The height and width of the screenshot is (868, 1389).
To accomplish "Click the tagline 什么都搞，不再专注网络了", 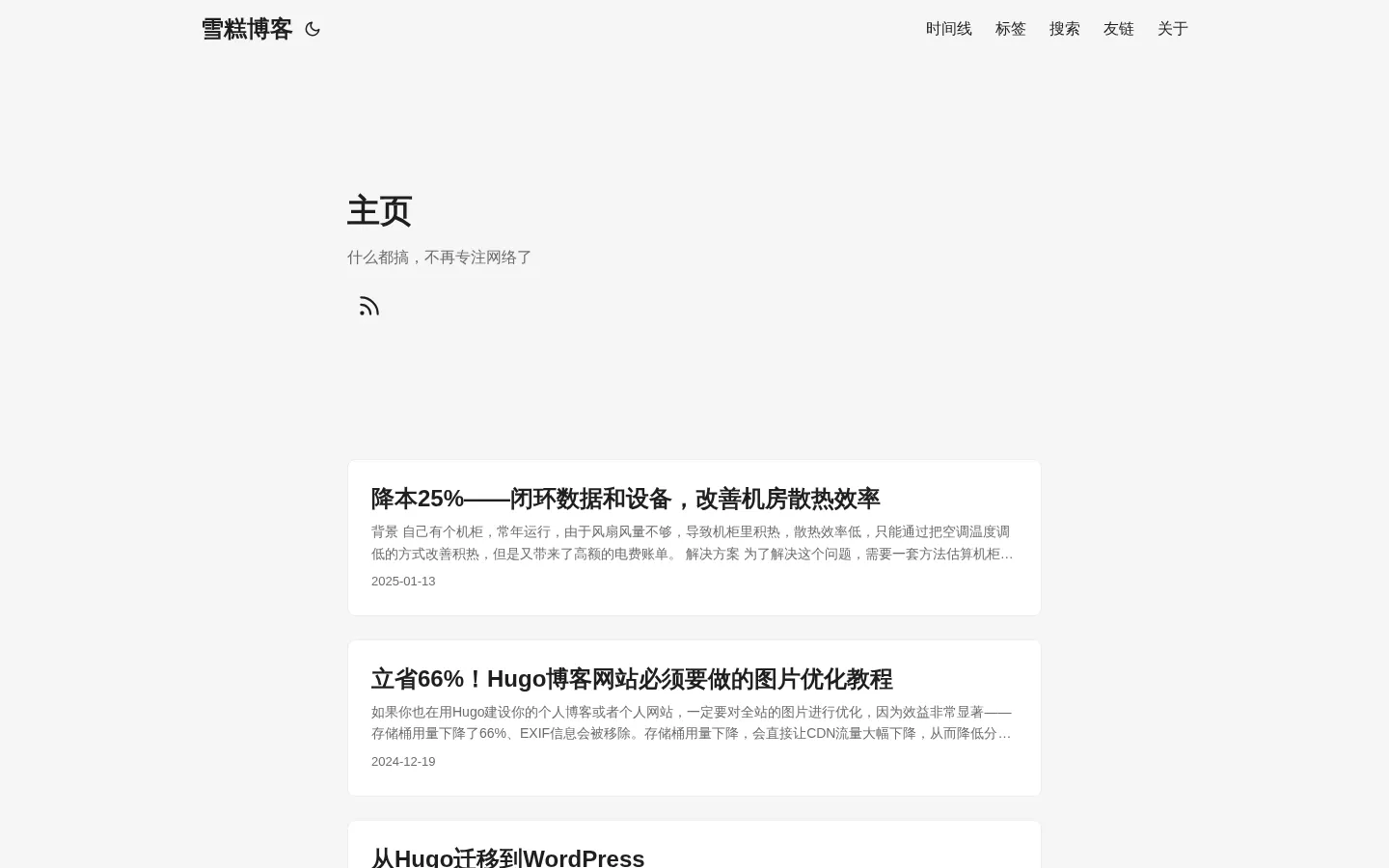I will click(x=440, y=258).
